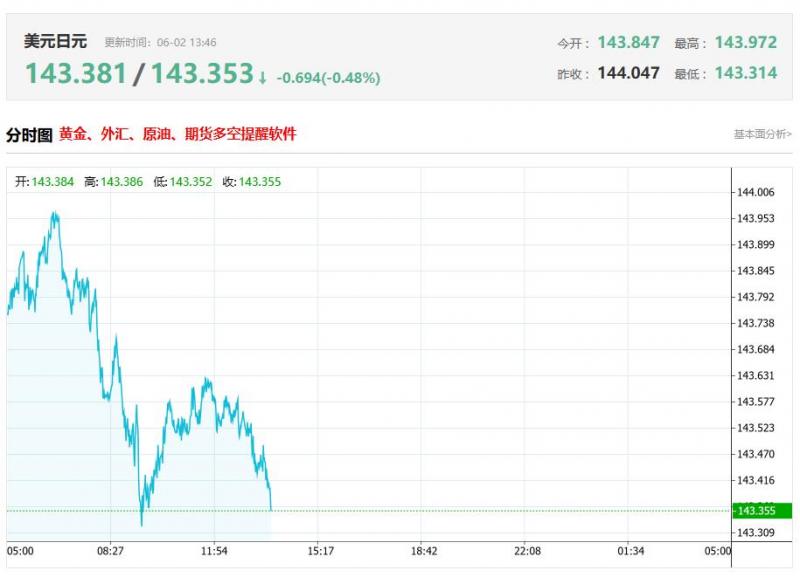Click the 08:27 time axis label
This screenshot has width=800, height=584.
[x=111, y=551]
